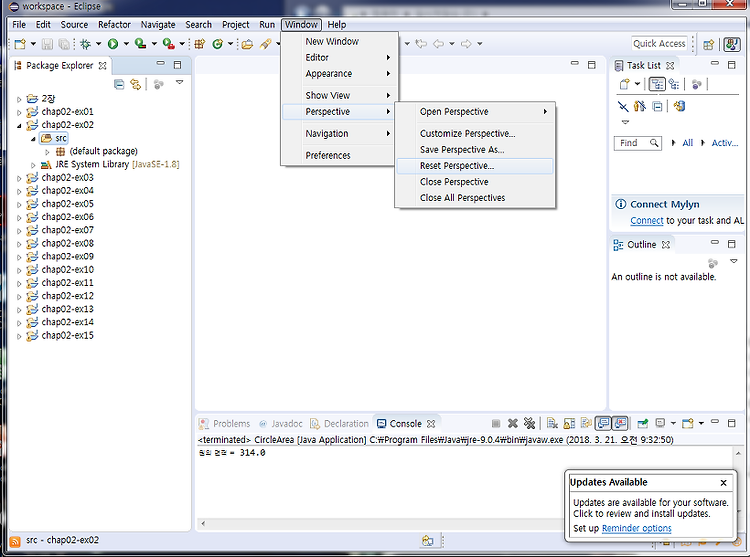
Task: Expand the 2장 folder
Action: [x=19, y=99]
